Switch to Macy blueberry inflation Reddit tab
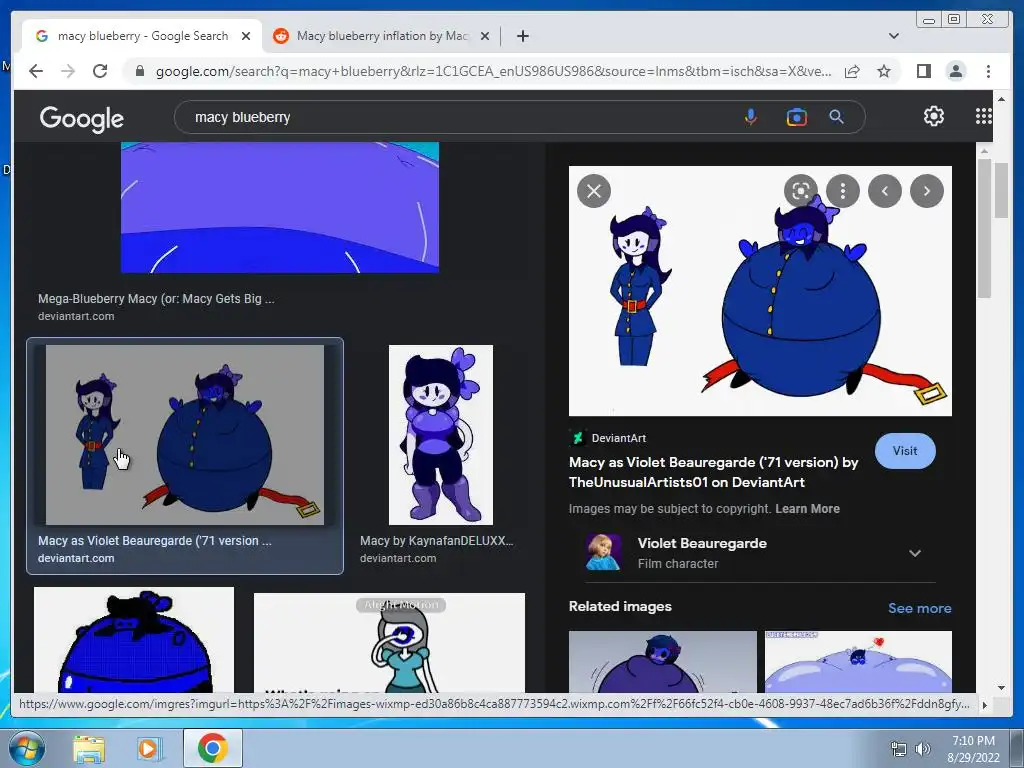 381,36
